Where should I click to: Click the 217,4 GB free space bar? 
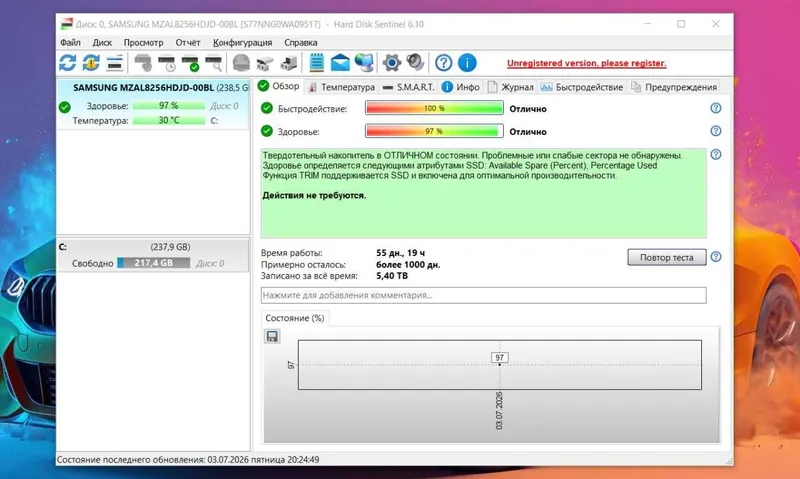tap(154, 263)
